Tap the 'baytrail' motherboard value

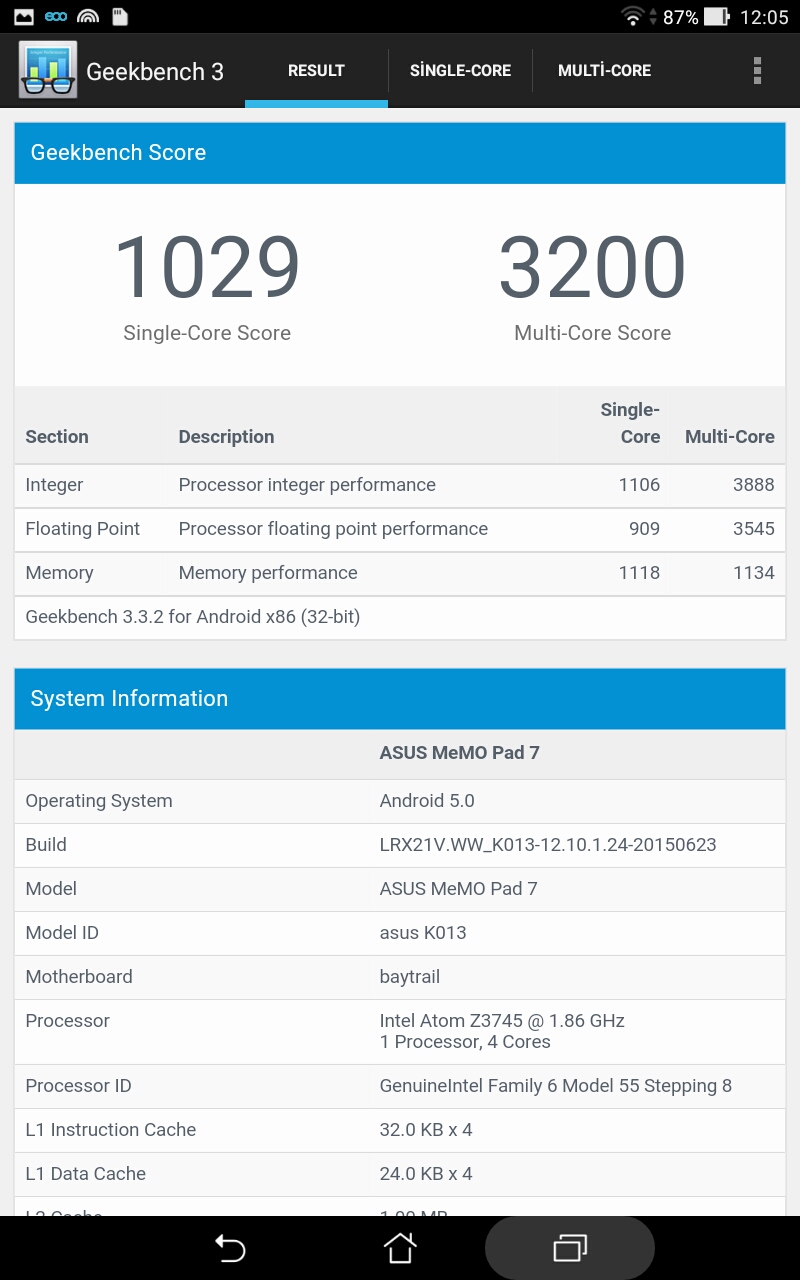click(410, 977)
